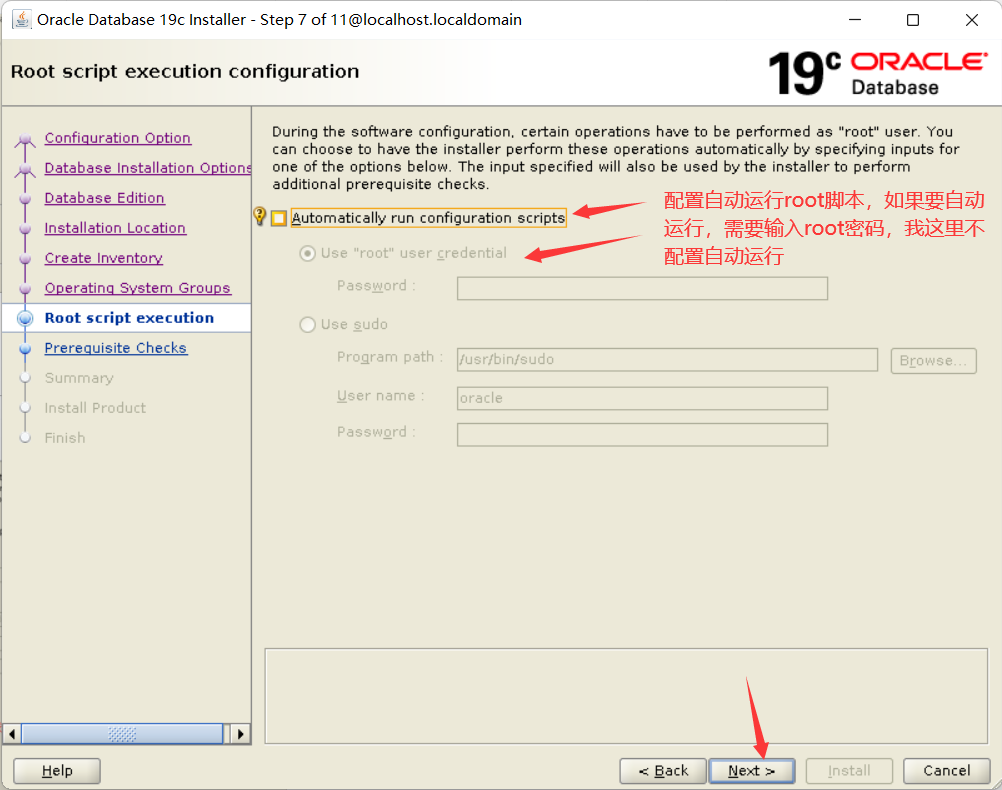Viewport: 1002px width, 790px height.
Task: Maximize the installer window
Action: click(x=913, y=20)
